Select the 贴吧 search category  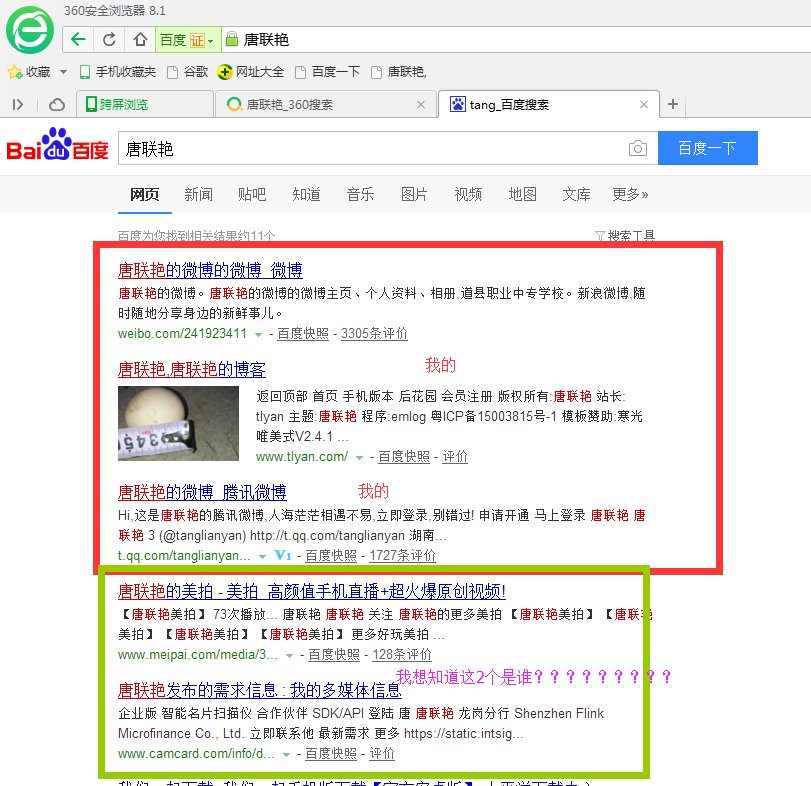coord(252,194)
